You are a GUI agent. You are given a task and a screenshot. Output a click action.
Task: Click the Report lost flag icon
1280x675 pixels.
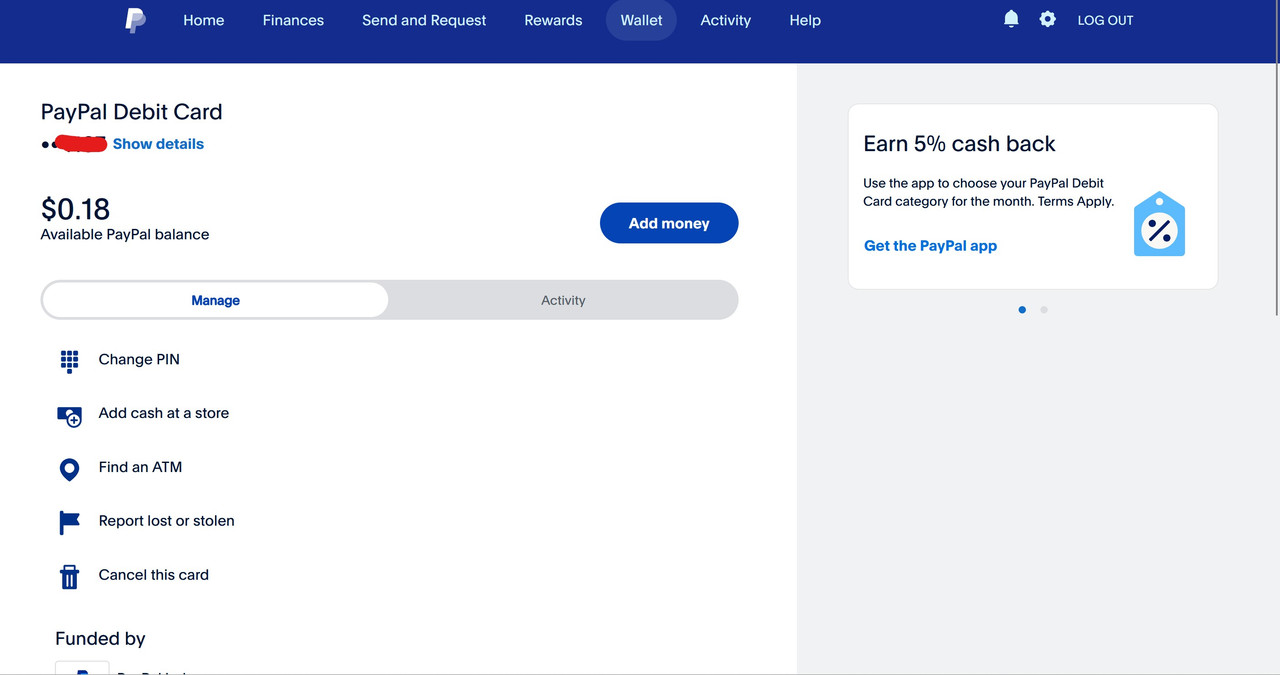tap(69, 522)
